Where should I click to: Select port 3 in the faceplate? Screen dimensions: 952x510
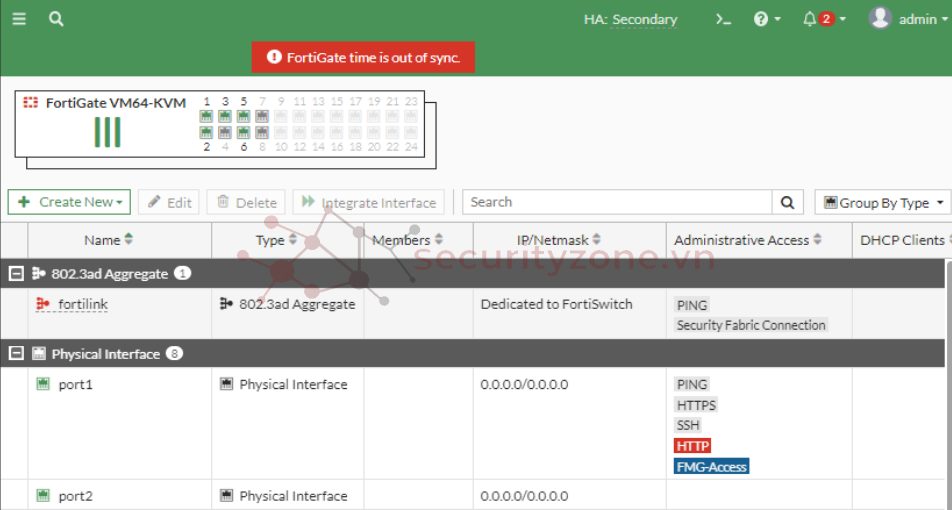(x=225, y=116)
